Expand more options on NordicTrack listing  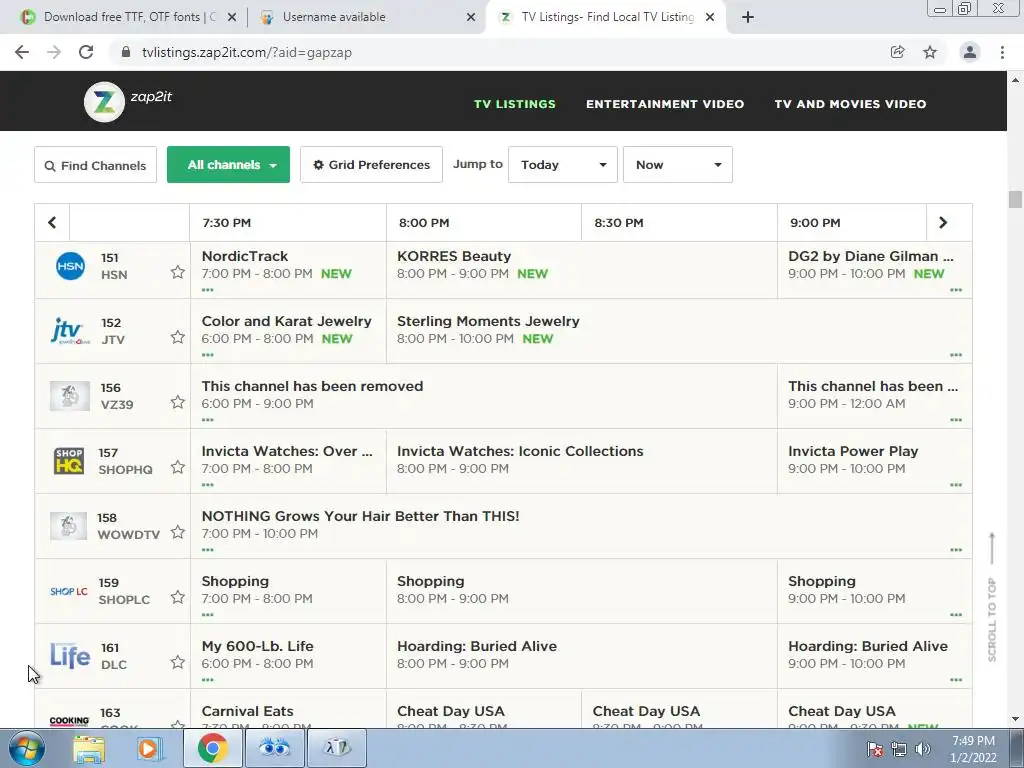tap(208, 290)
